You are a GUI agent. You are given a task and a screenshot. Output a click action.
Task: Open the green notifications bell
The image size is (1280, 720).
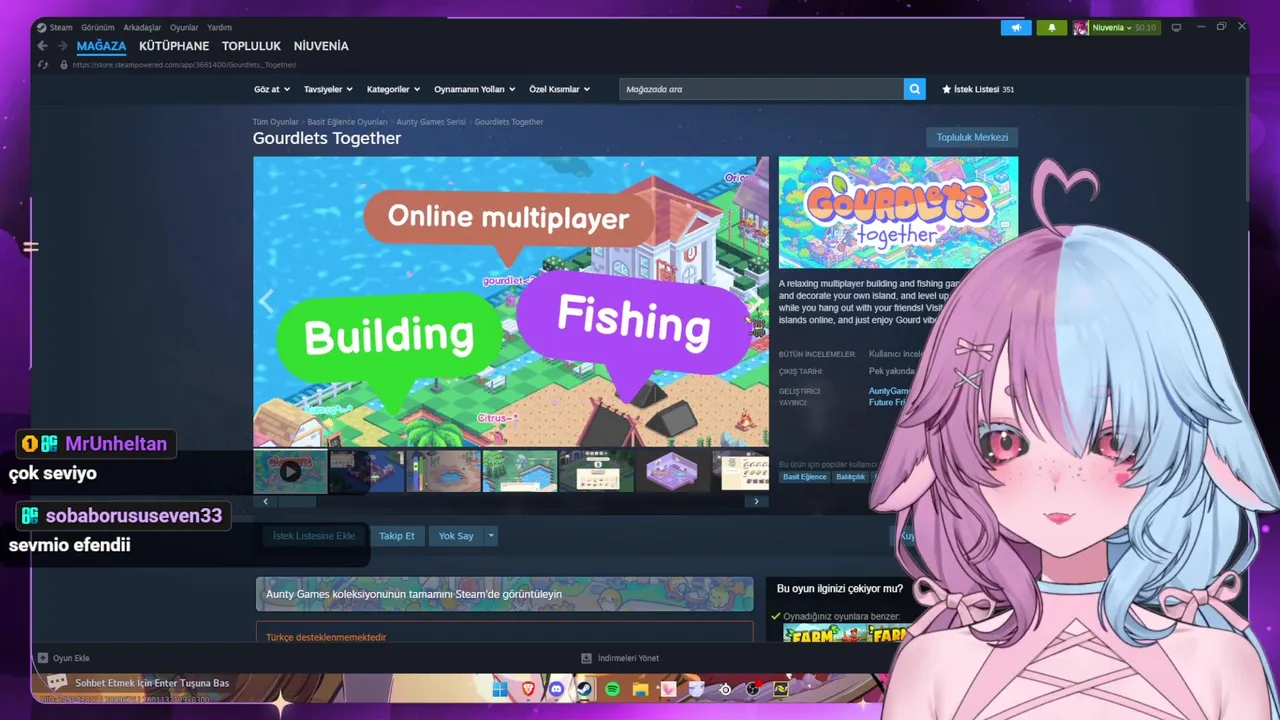1051,28
